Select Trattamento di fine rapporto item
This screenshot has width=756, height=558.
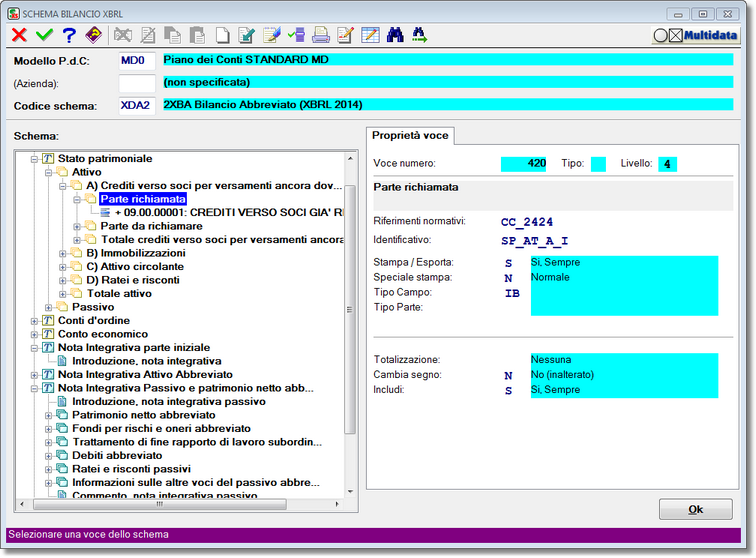click(x=197, y=442)
